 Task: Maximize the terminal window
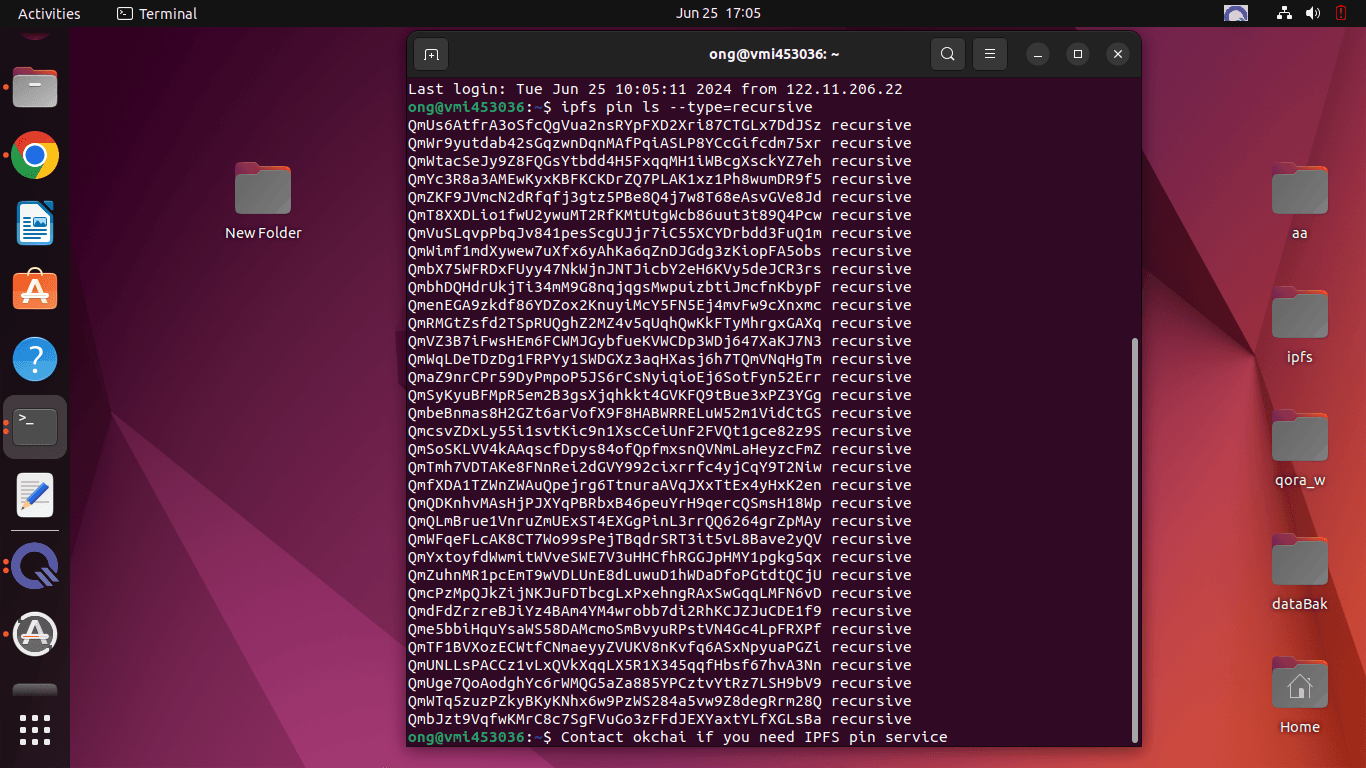point(1077,54)
